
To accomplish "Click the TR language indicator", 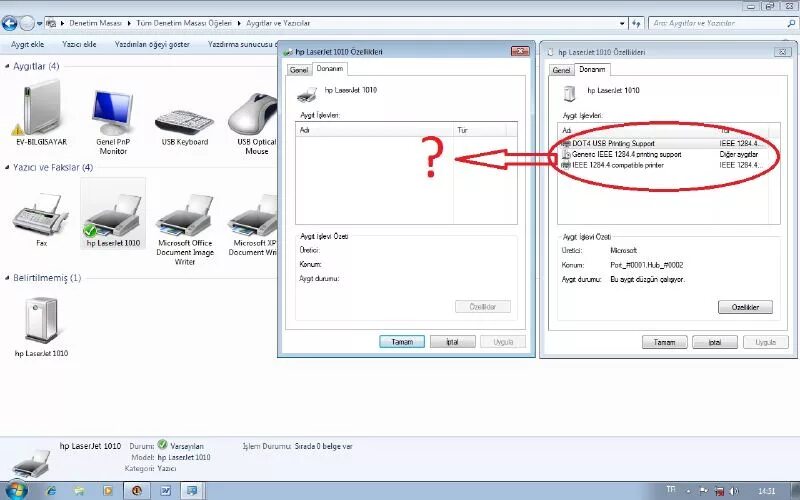I will click(671, 490).
